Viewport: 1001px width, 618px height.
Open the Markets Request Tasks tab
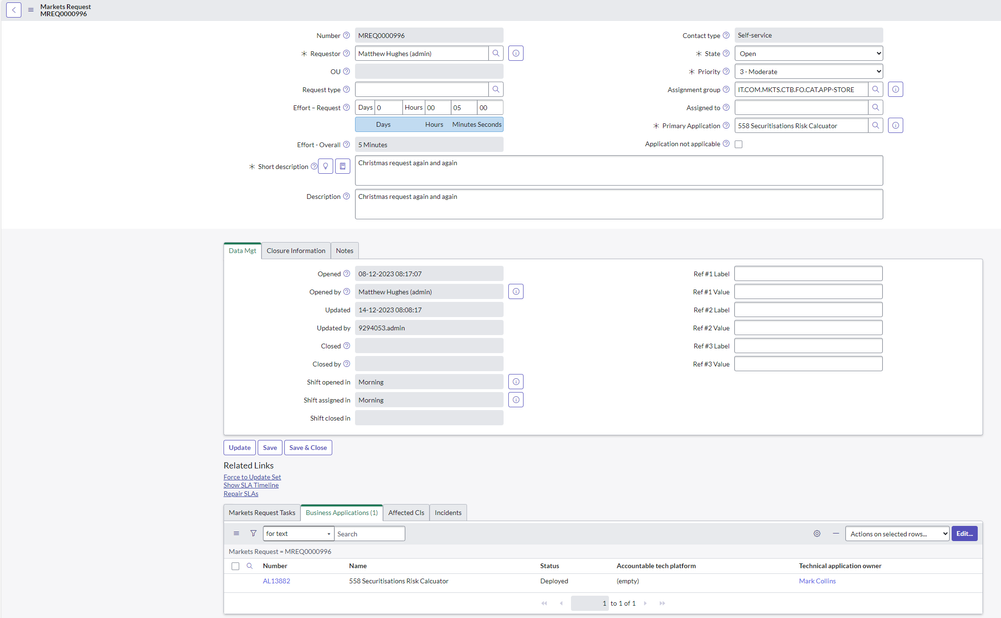click(x=262, y=513)
